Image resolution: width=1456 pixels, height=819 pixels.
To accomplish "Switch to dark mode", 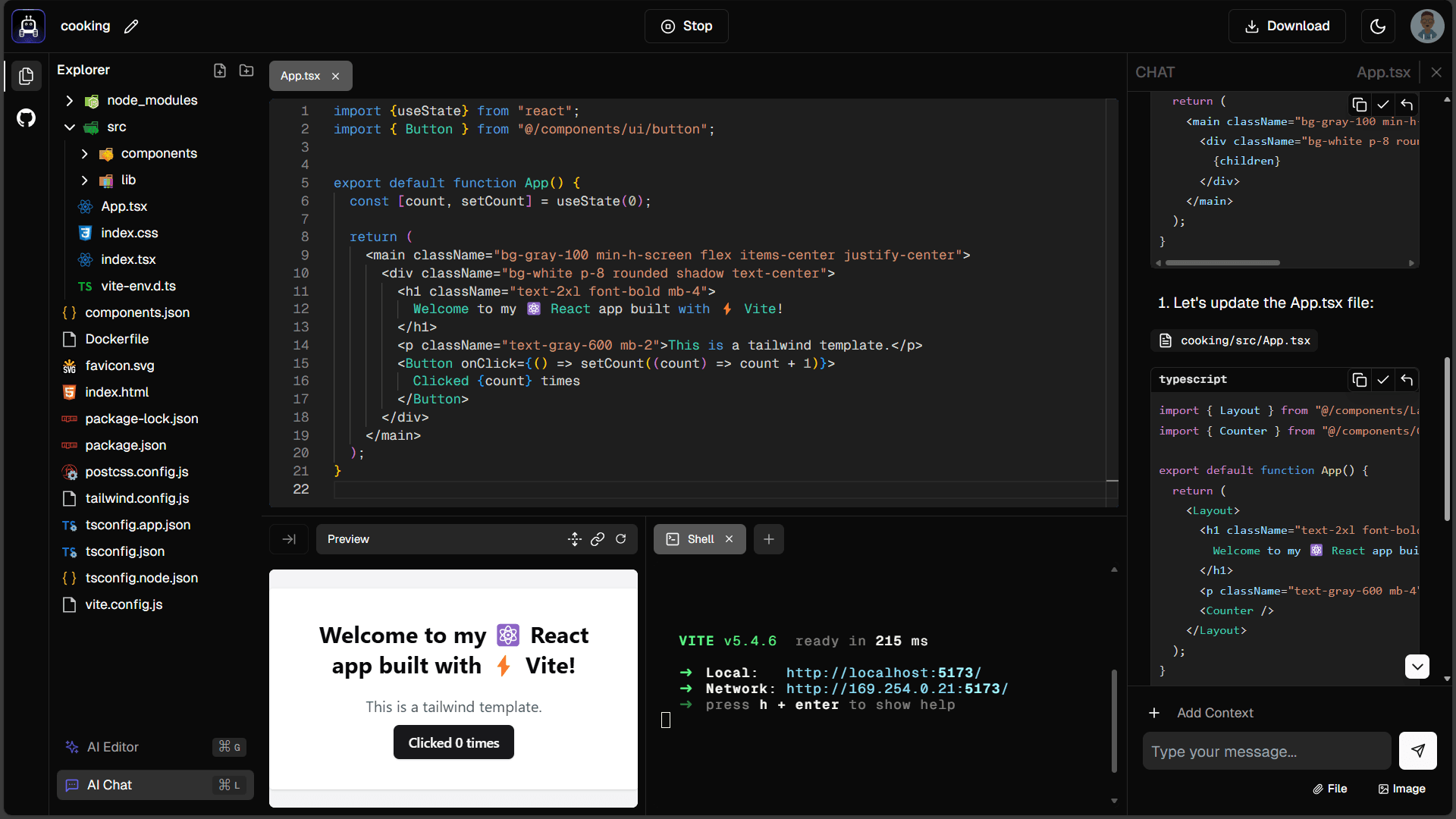I will [1378, 26].
